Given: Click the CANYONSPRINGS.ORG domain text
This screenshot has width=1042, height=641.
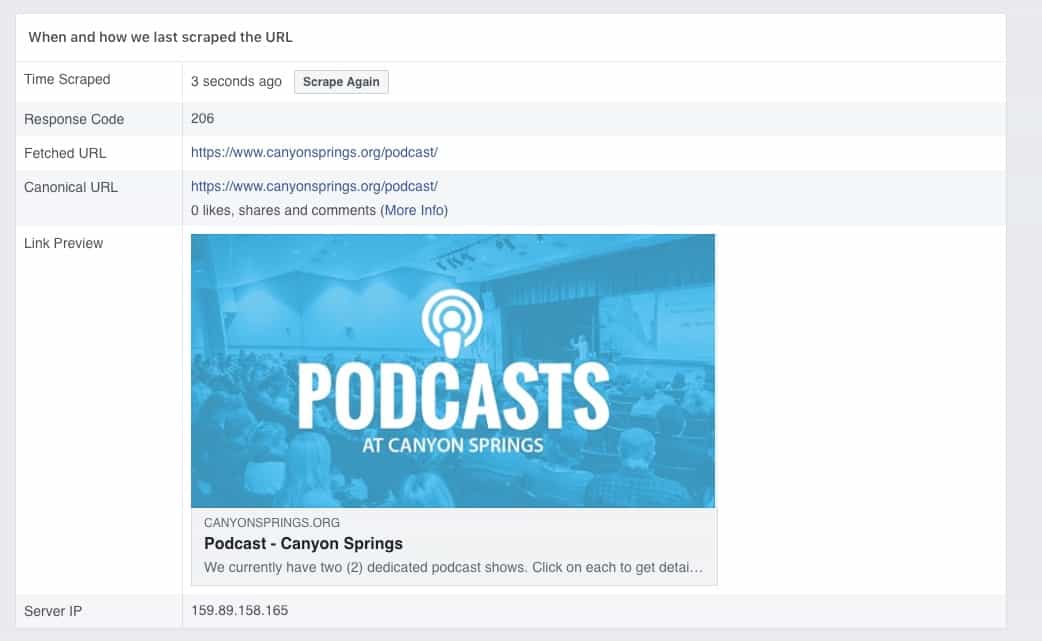Looking at the screenshot, I should click(x=272, y=523).
